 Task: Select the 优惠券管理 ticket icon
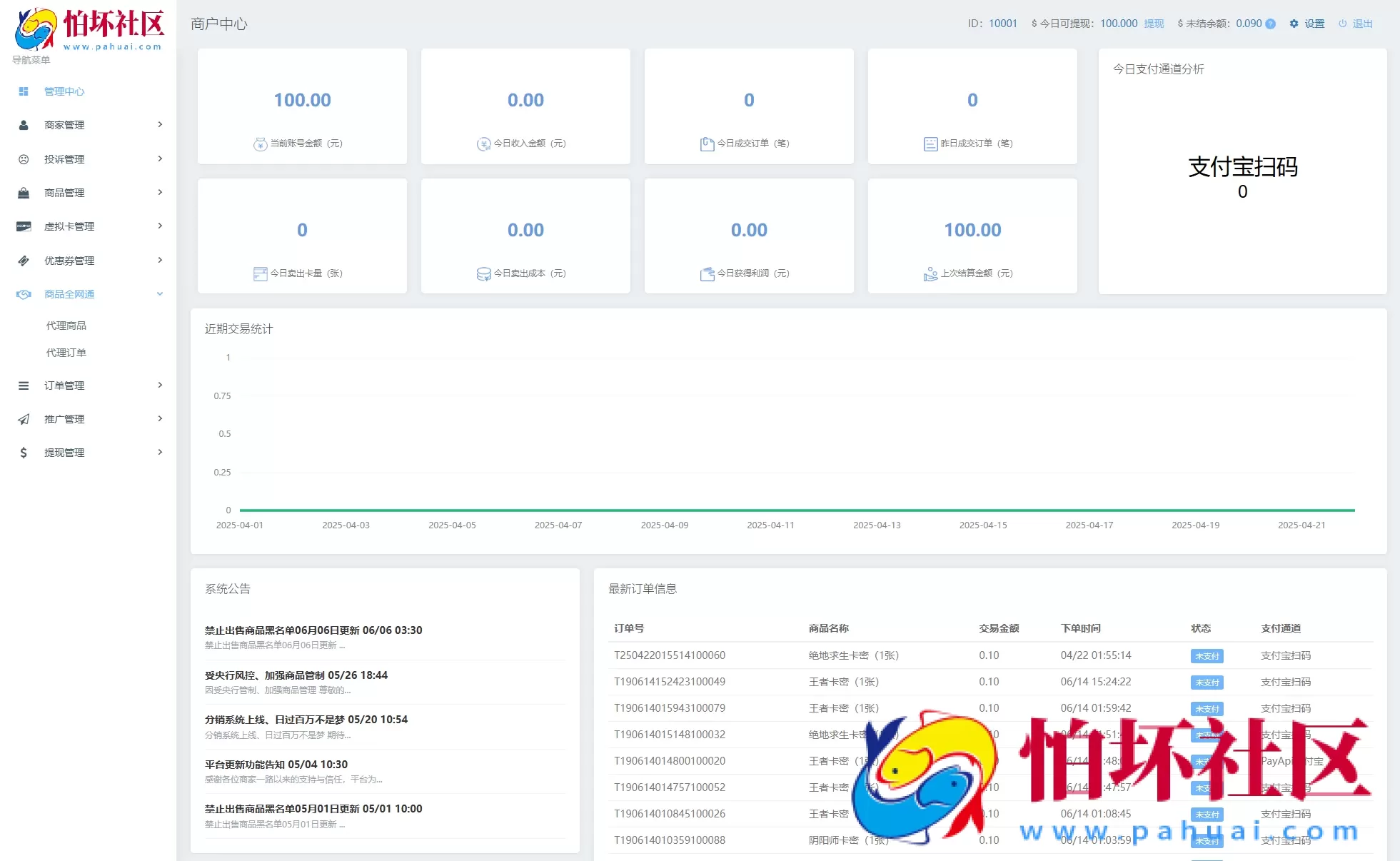(23, 260)
